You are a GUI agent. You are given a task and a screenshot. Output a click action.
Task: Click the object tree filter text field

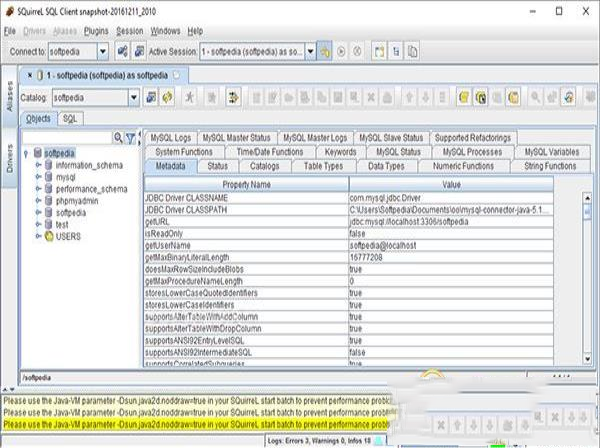(x=67, y=137)
